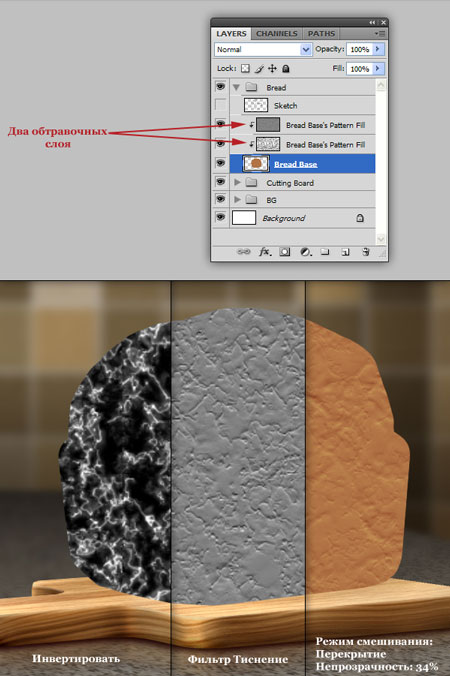Screen dimensions: 450x676
Task: Hide the Background layer
Action: pos(221,217)
